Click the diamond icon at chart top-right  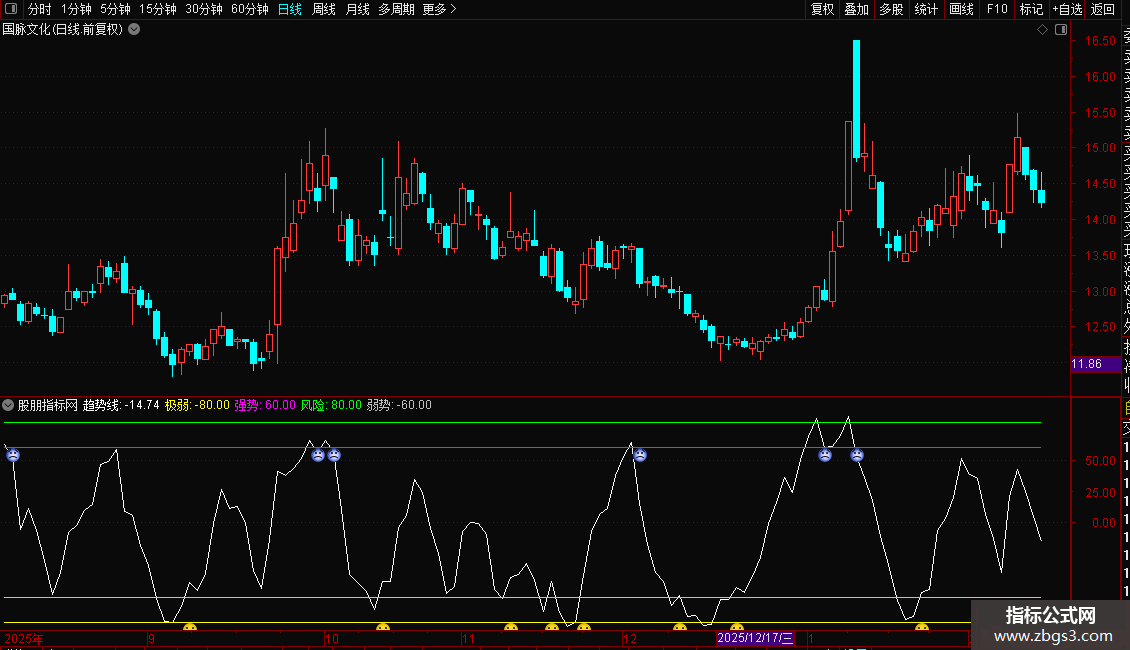(1042, 30)
